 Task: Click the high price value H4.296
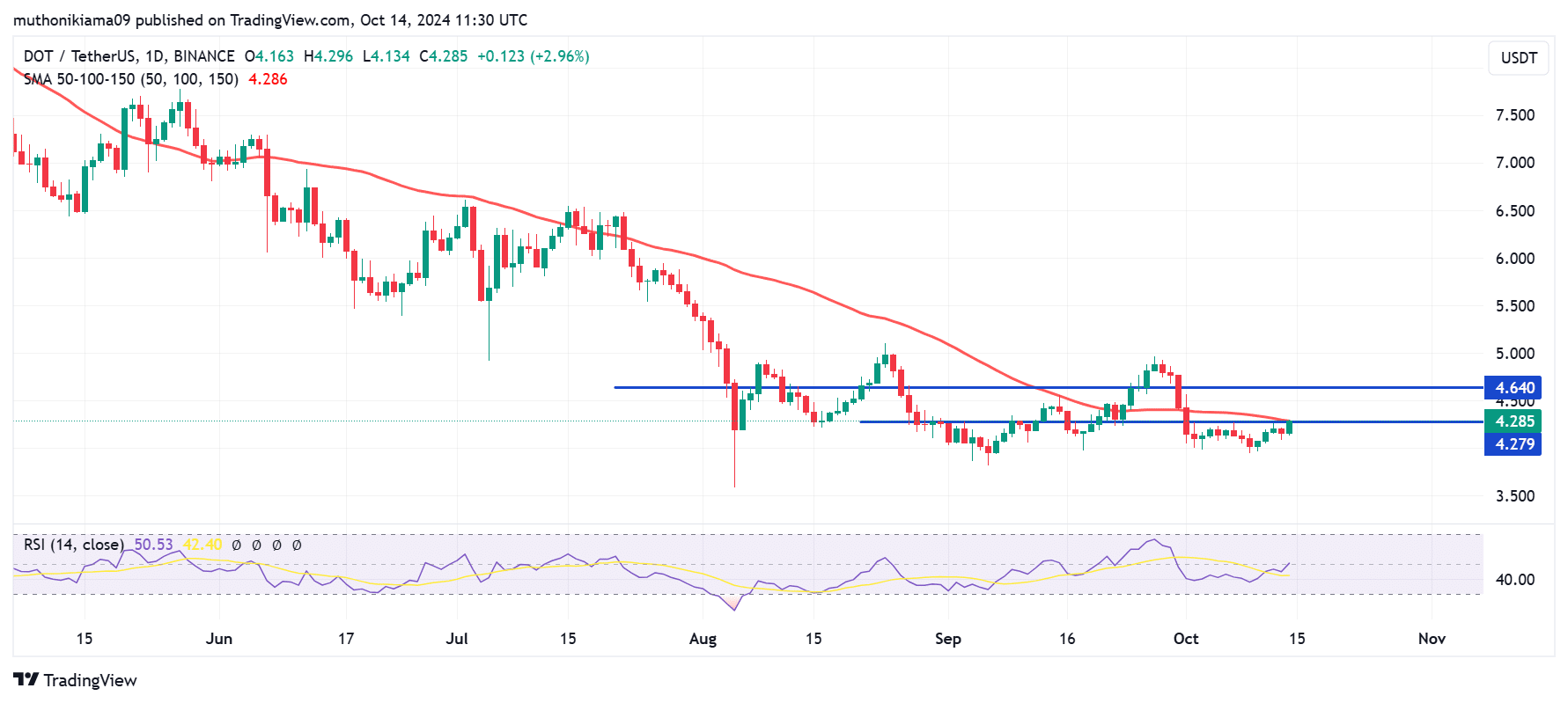(328, 56)
